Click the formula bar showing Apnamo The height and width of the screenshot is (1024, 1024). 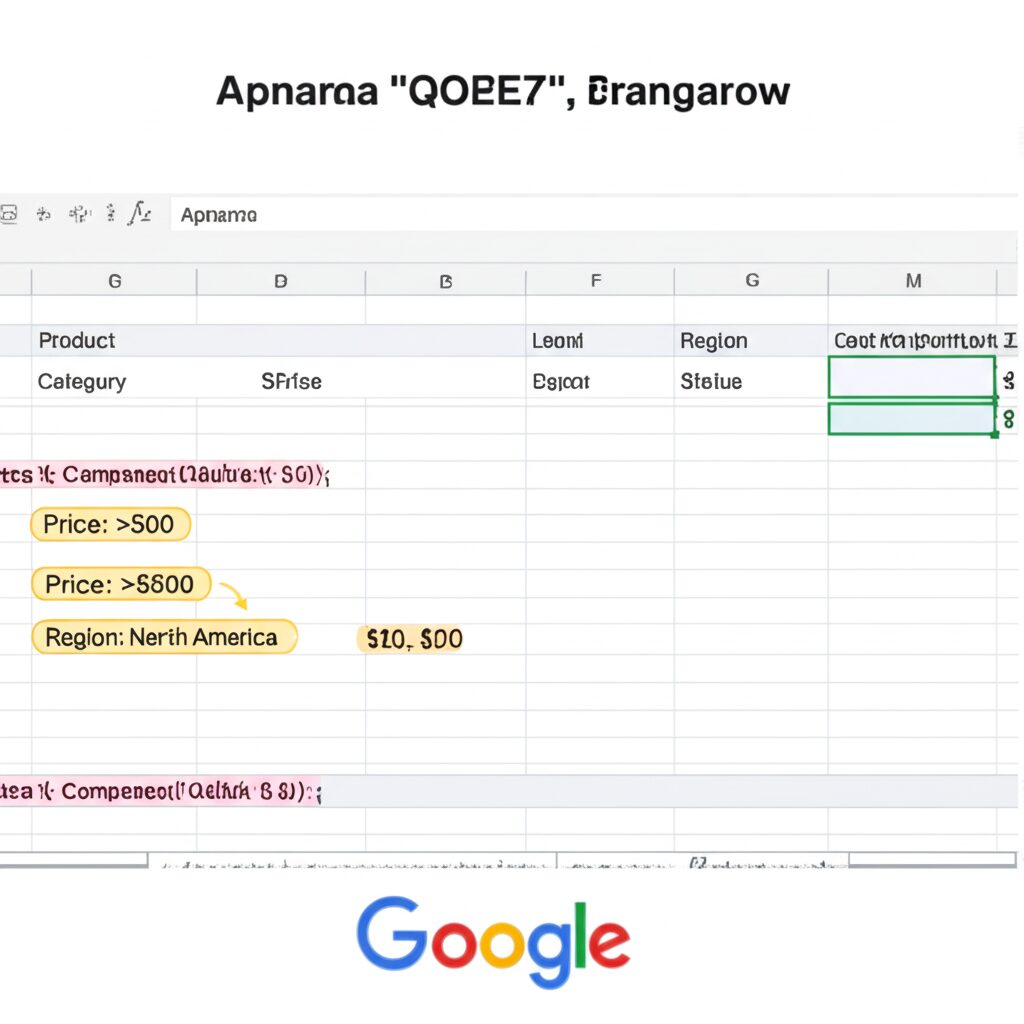(593, 214)
